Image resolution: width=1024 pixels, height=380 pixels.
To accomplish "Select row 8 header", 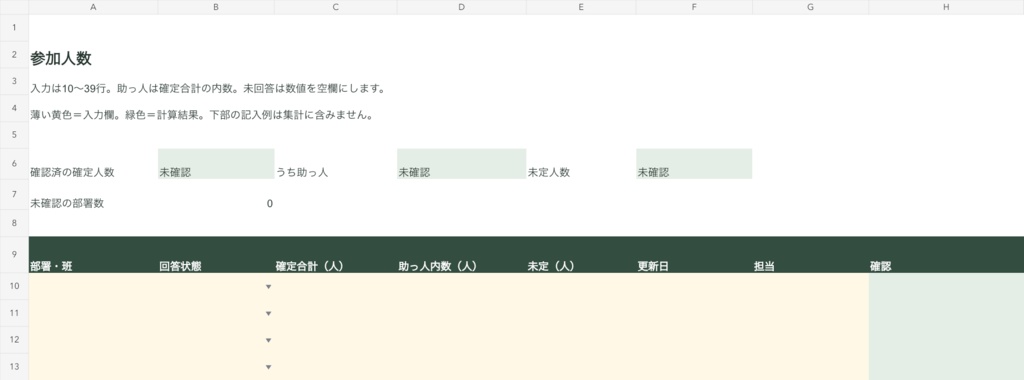I will coord(14,223).
